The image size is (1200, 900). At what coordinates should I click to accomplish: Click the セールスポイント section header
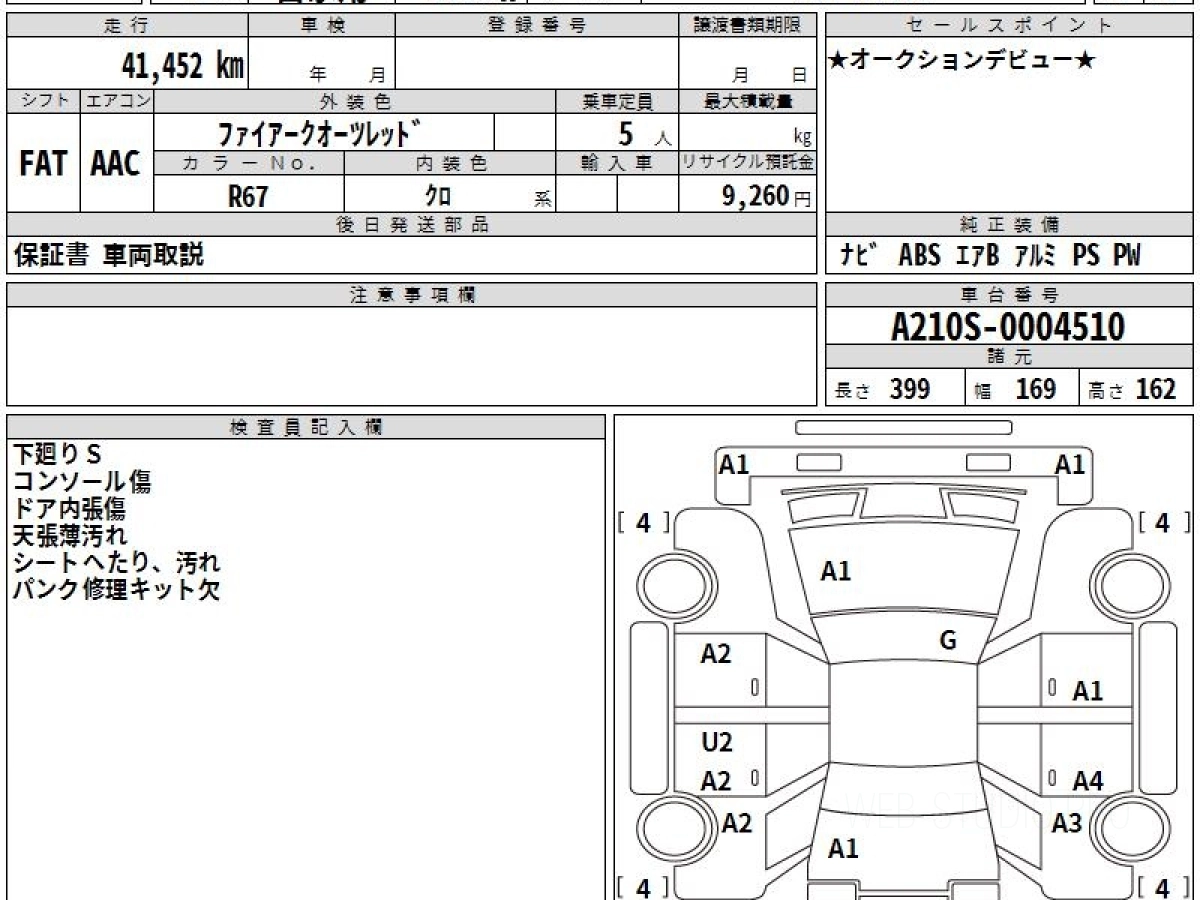tap(1010, 26)
